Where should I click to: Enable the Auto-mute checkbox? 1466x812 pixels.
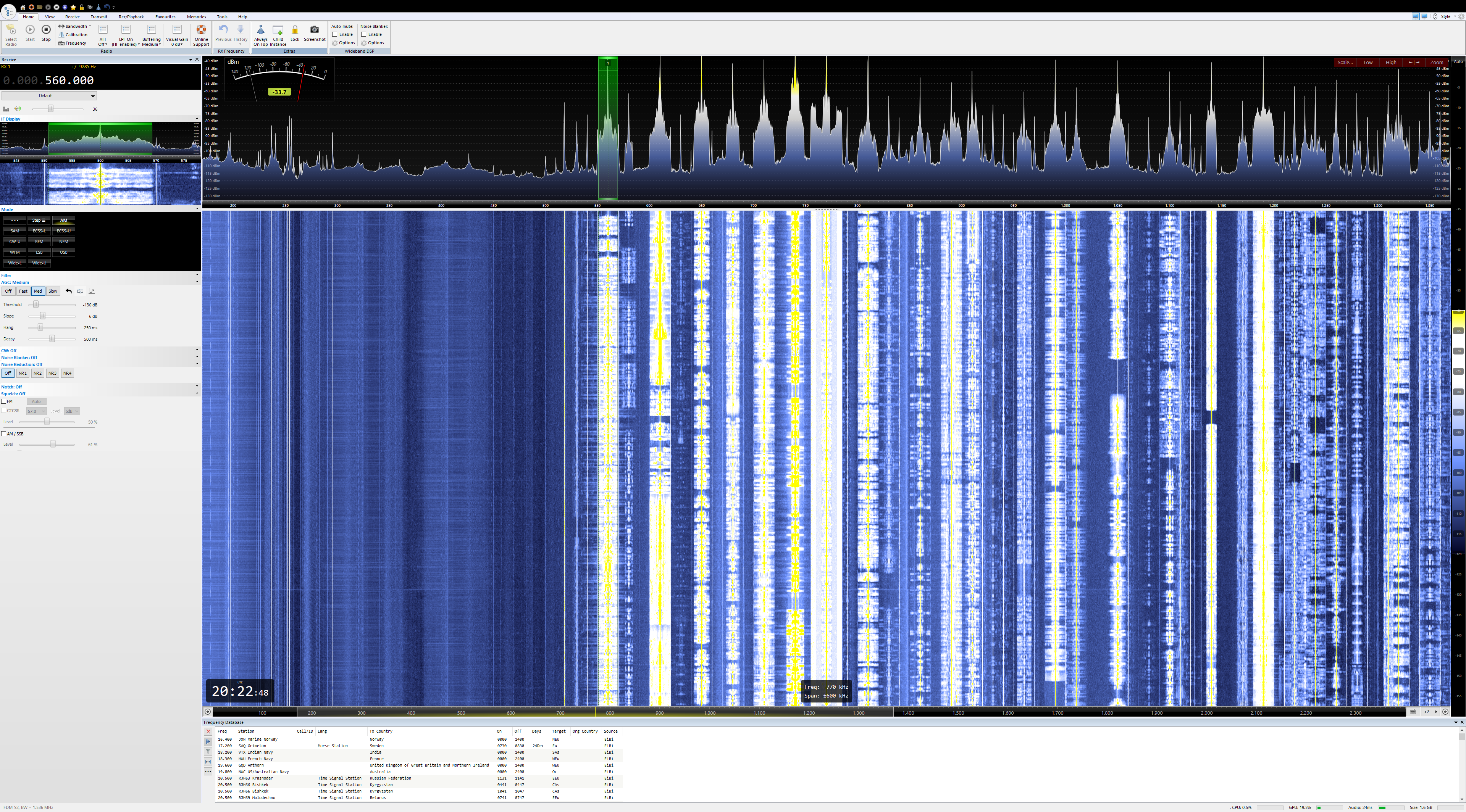[335, 35]
